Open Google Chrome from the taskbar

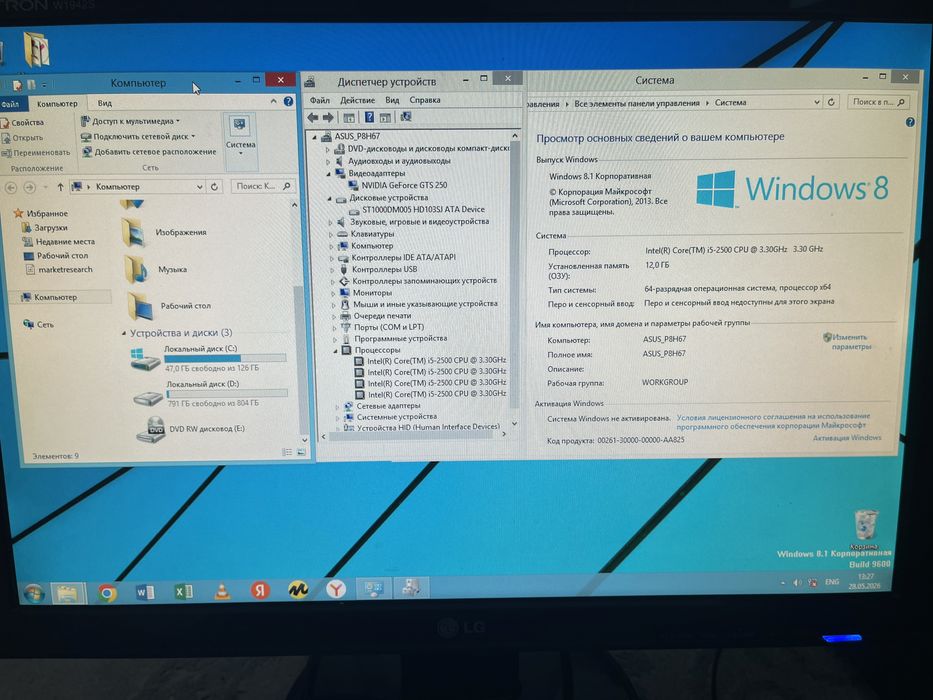click(x=107, y=593)
